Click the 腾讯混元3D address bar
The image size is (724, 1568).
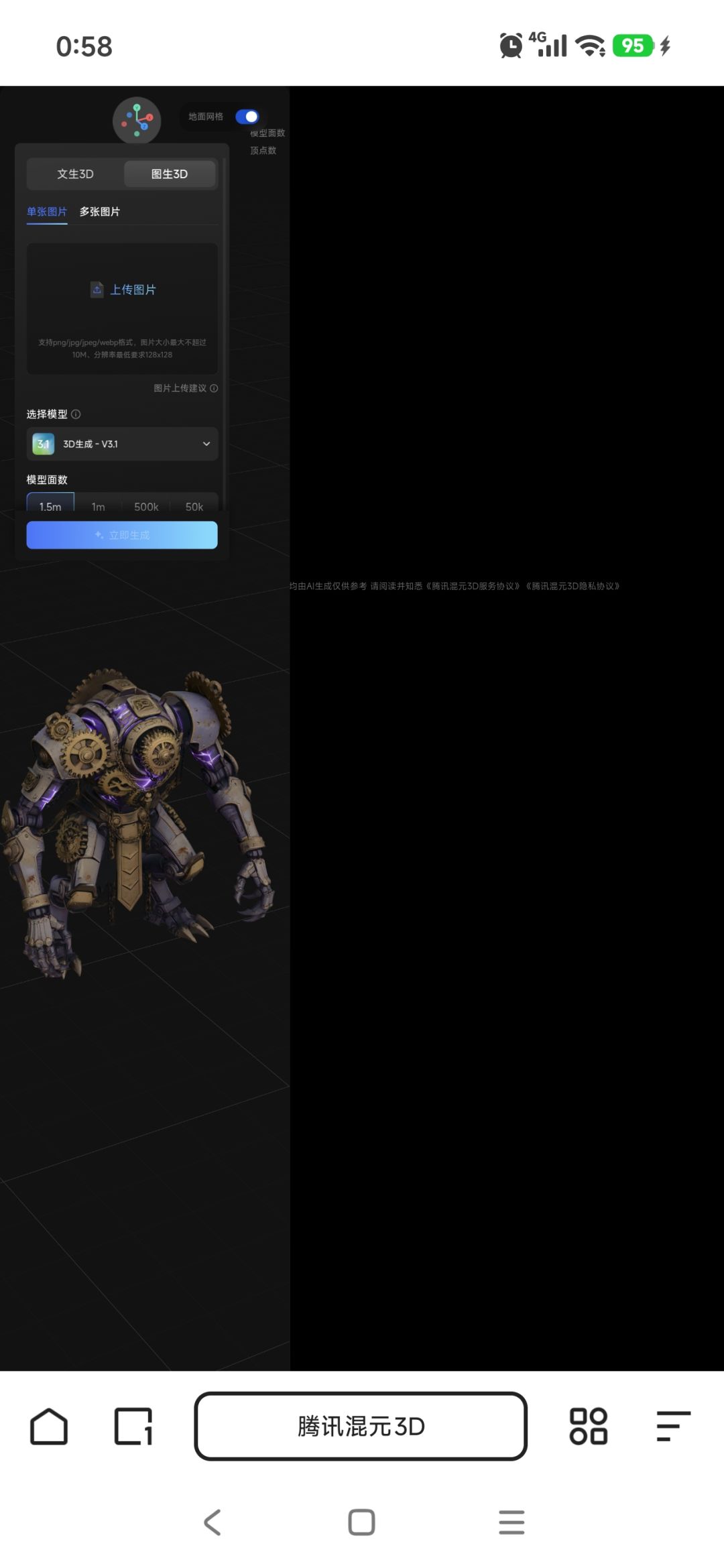361,1426
